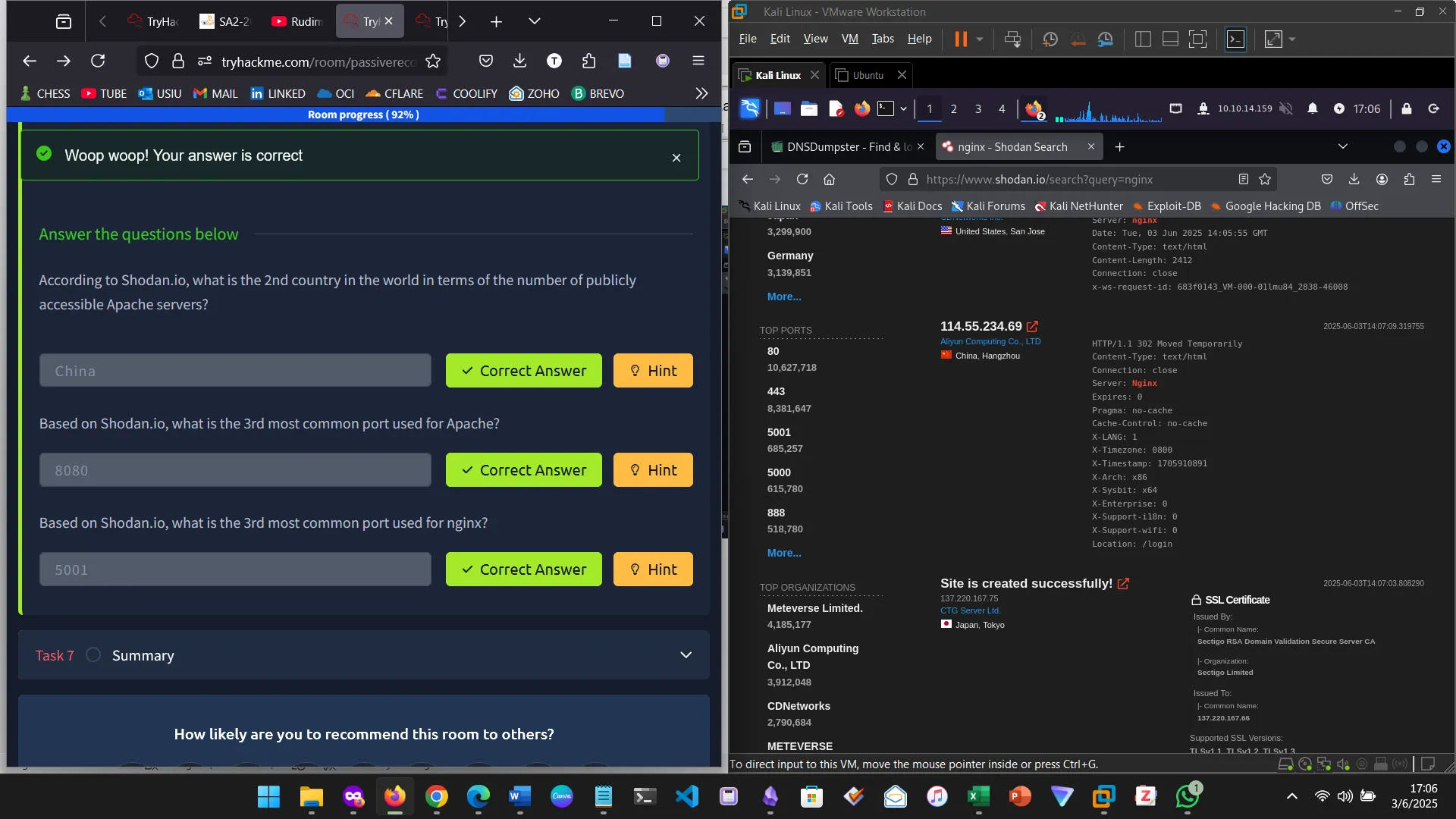The height and width of the screenshot is (819, 1456).
Task: Lock the Kali screen with the padlock icon
Action: click(1406, 108)
